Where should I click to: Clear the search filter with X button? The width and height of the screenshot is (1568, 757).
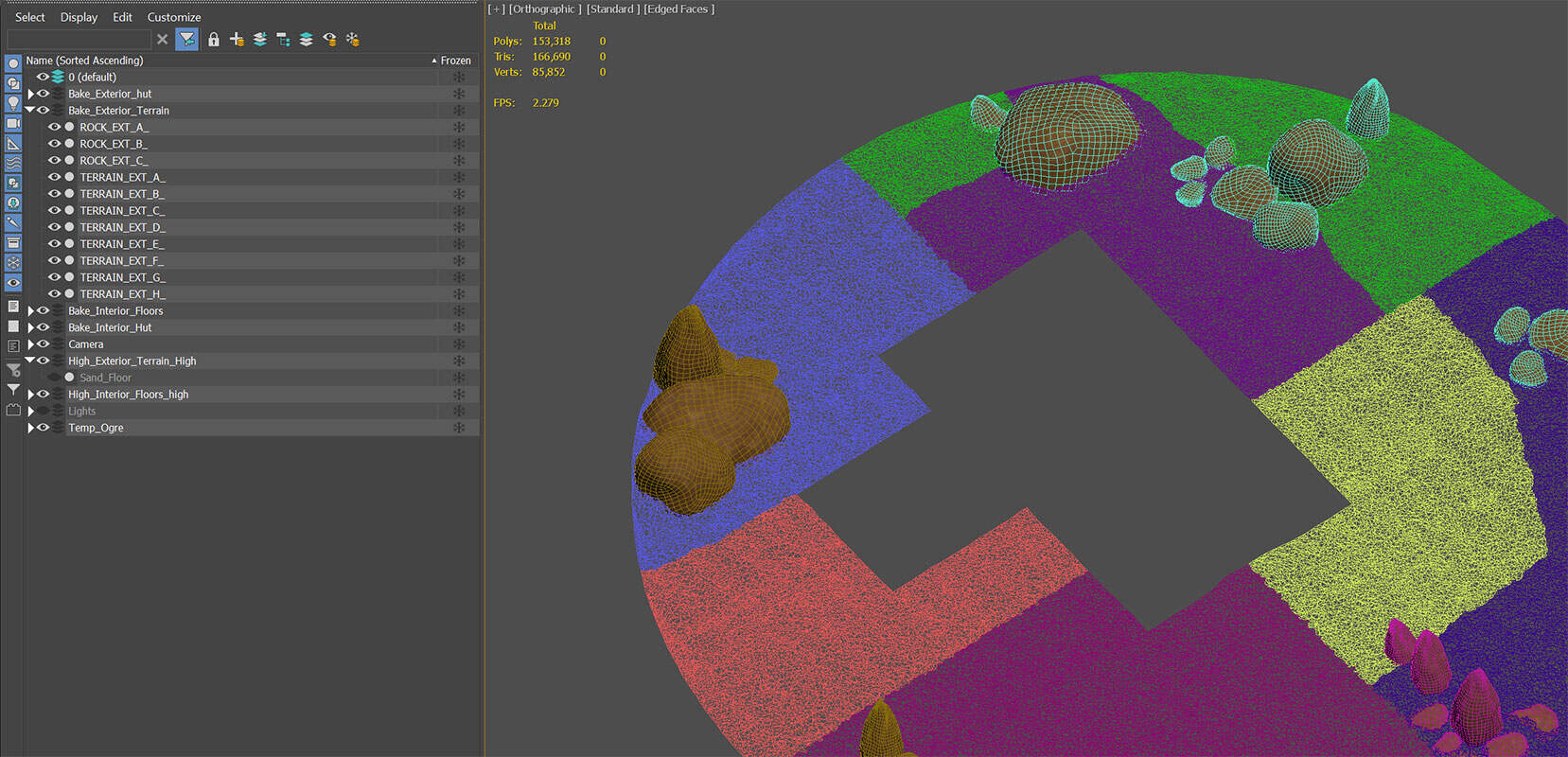(163, 39)
